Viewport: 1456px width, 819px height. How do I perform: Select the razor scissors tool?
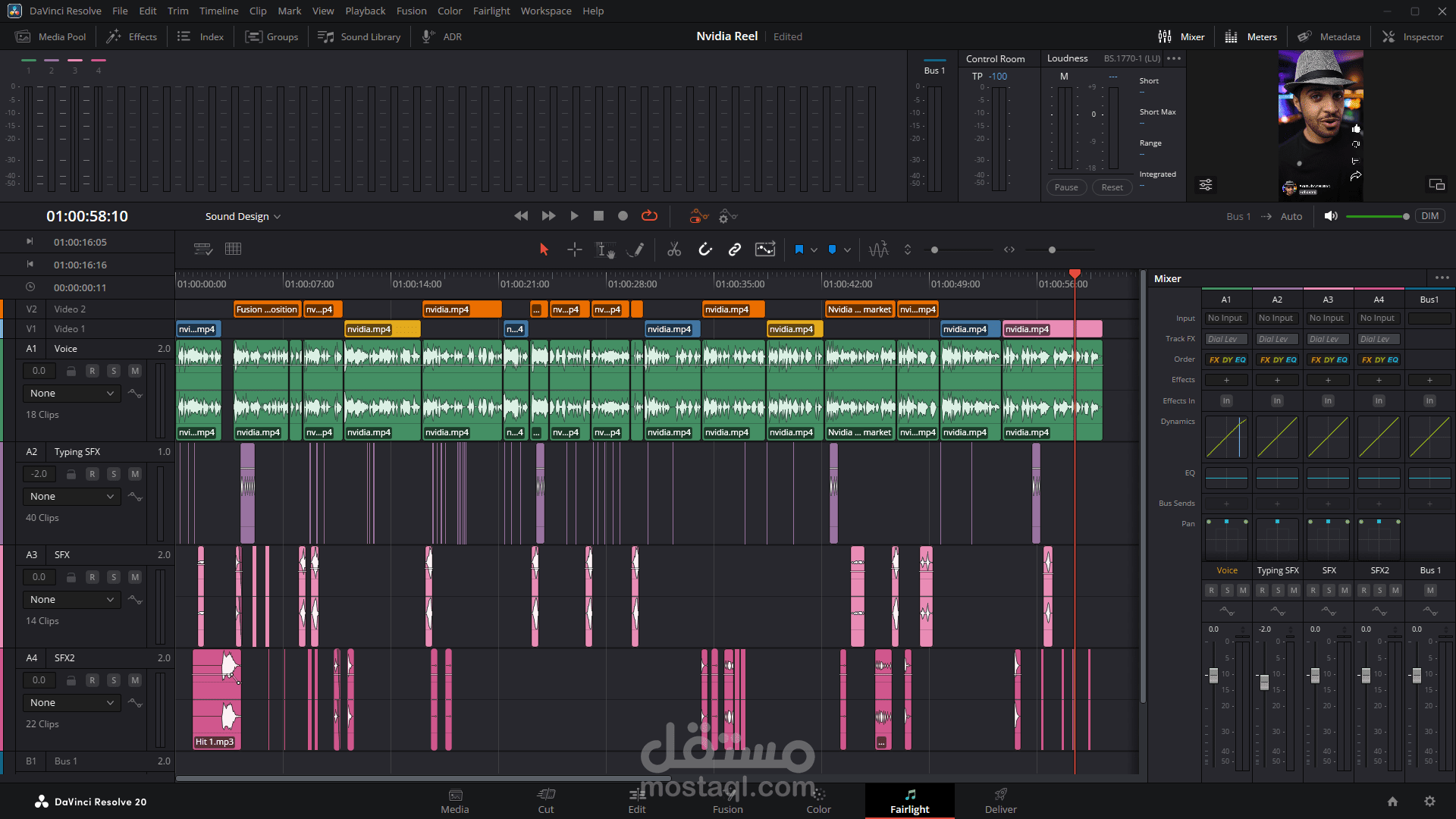coord(673,249)
